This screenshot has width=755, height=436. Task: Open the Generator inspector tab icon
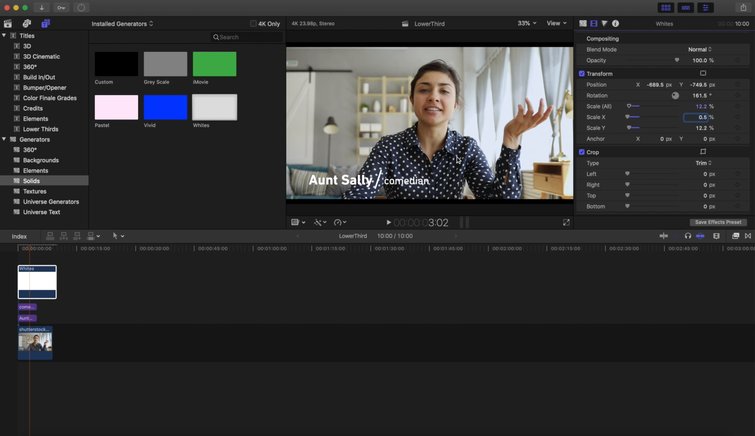[x=583, y=23]
